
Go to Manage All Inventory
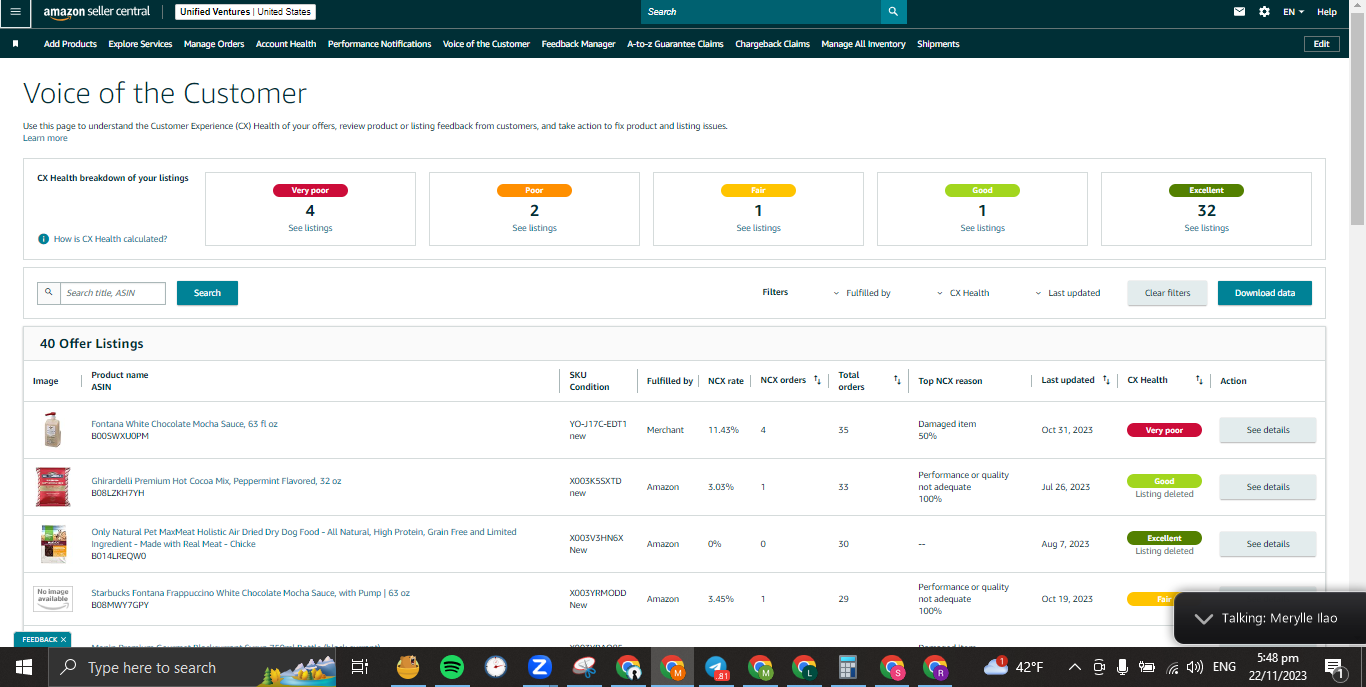[x=863, y=44]
